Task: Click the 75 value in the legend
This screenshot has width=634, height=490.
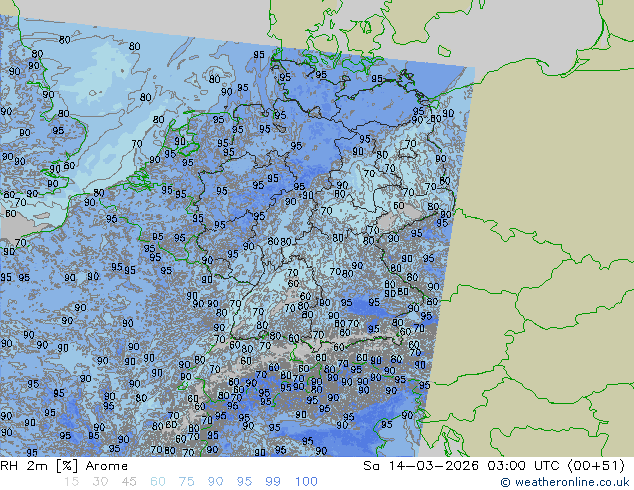Action: tap(186, 482)
